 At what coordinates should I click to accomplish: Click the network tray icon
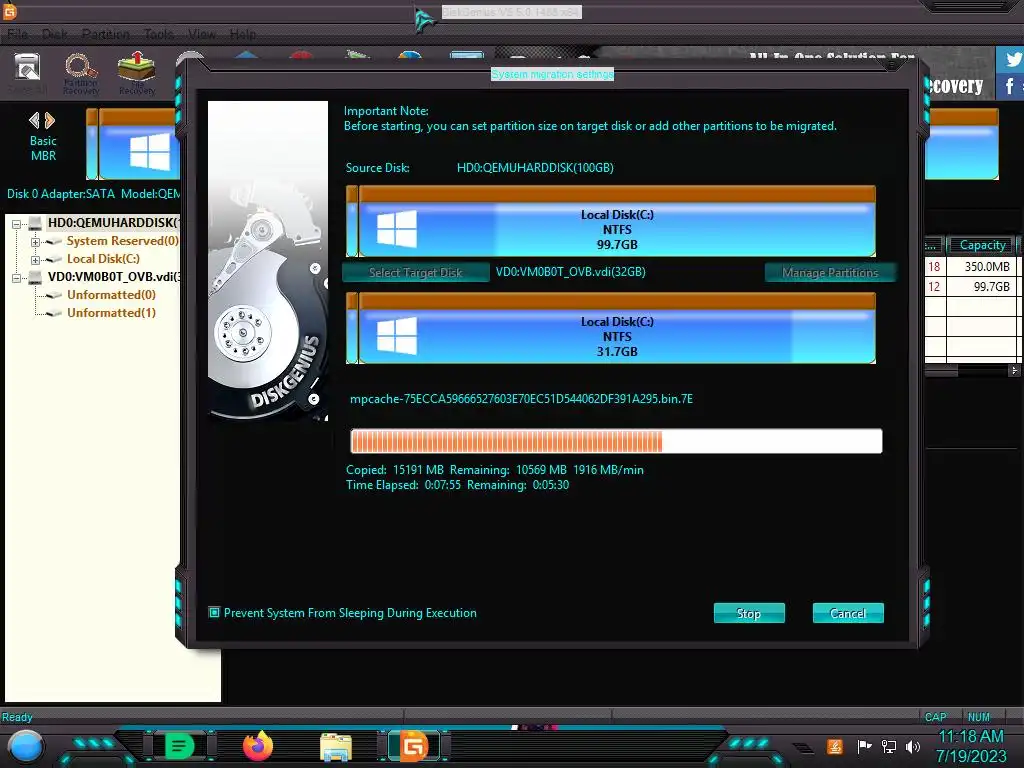point(888,746)
